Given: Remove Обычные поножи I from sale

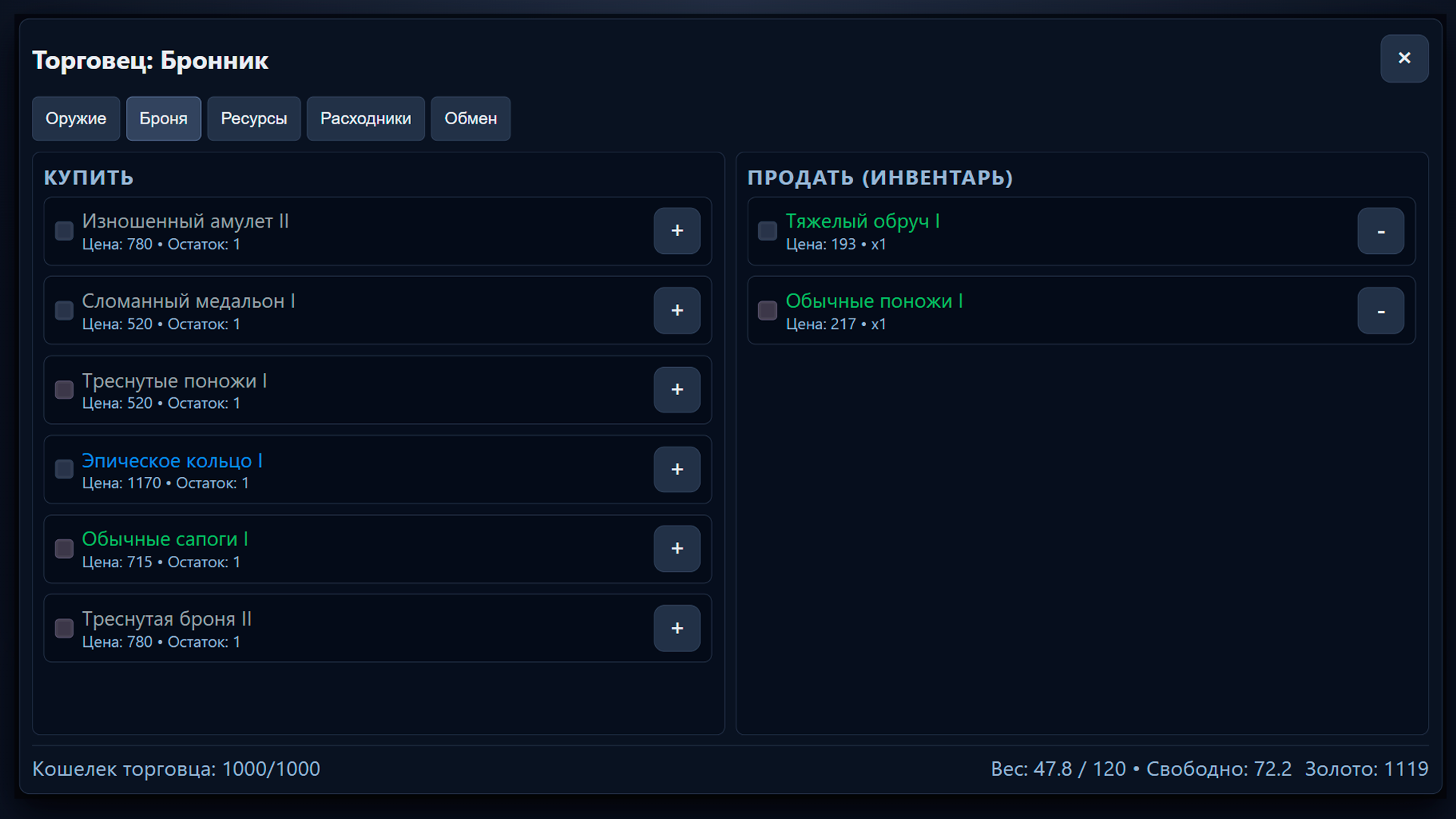Looking at the screenshot, I should click(1380, 310).
